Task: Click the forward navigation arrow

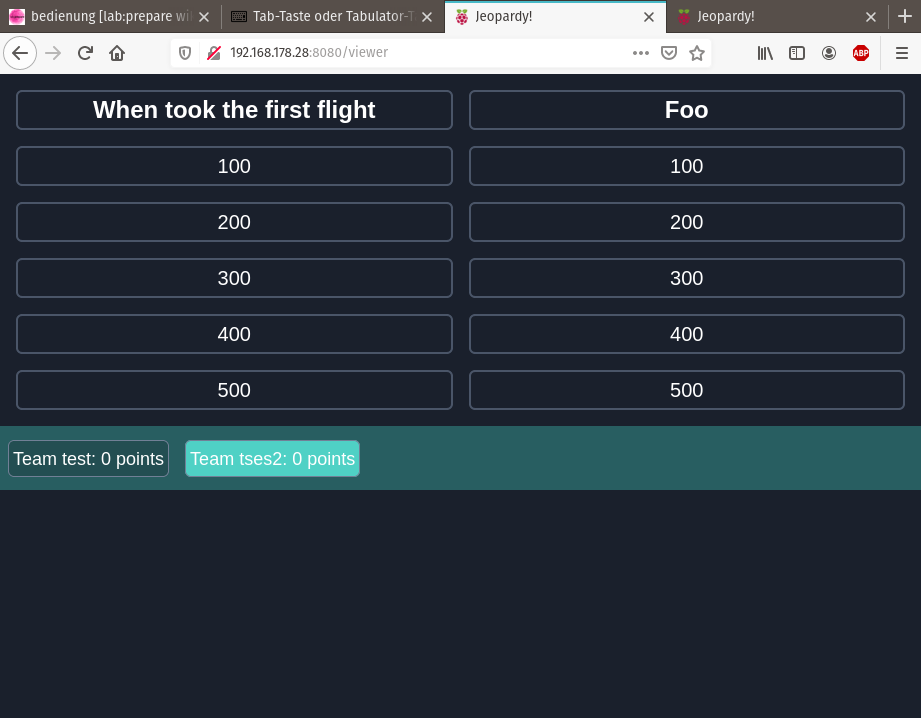Action: tap(53, 53)
